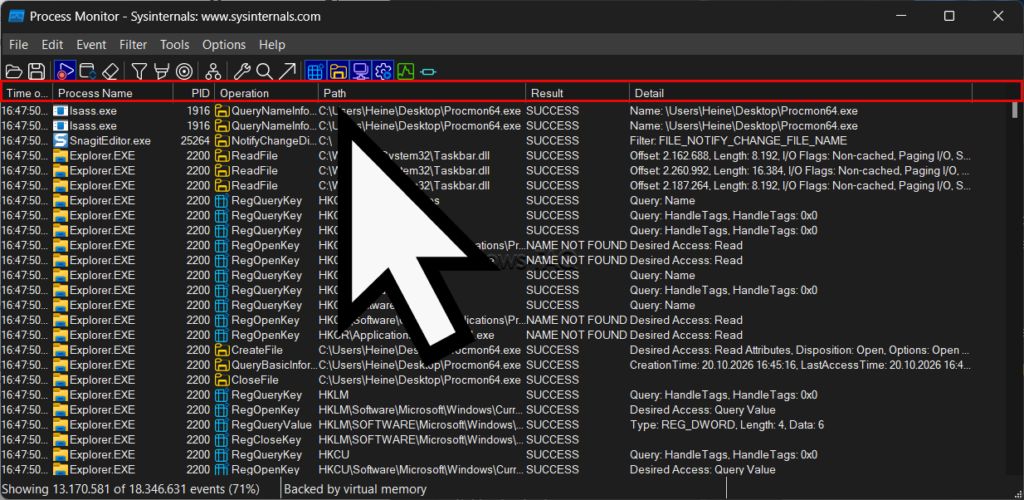Click detail 'Offset: 2.187.264, Length: 8.192'
Image resolution: width=1024 pixels, height=500 pixels.
point(799,185)
